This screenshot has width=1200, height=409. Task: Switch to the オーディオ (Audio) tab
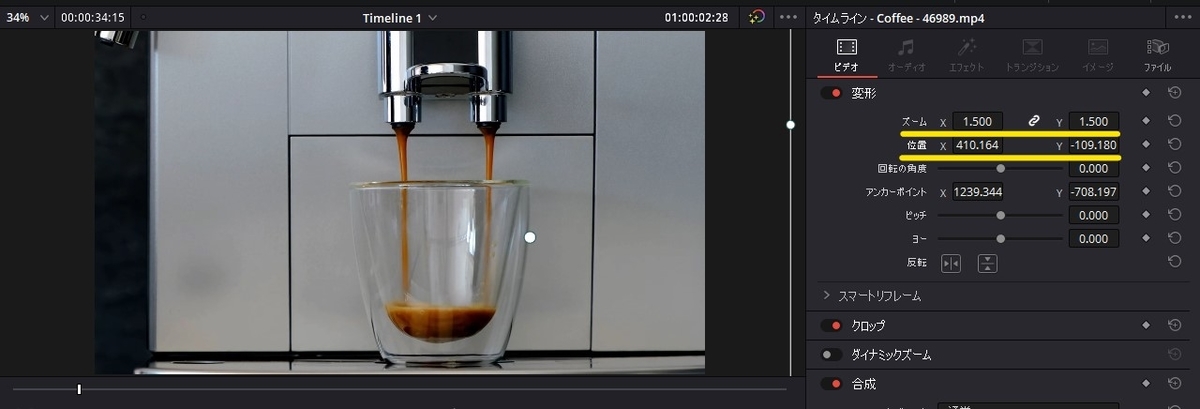coord(907,54)
